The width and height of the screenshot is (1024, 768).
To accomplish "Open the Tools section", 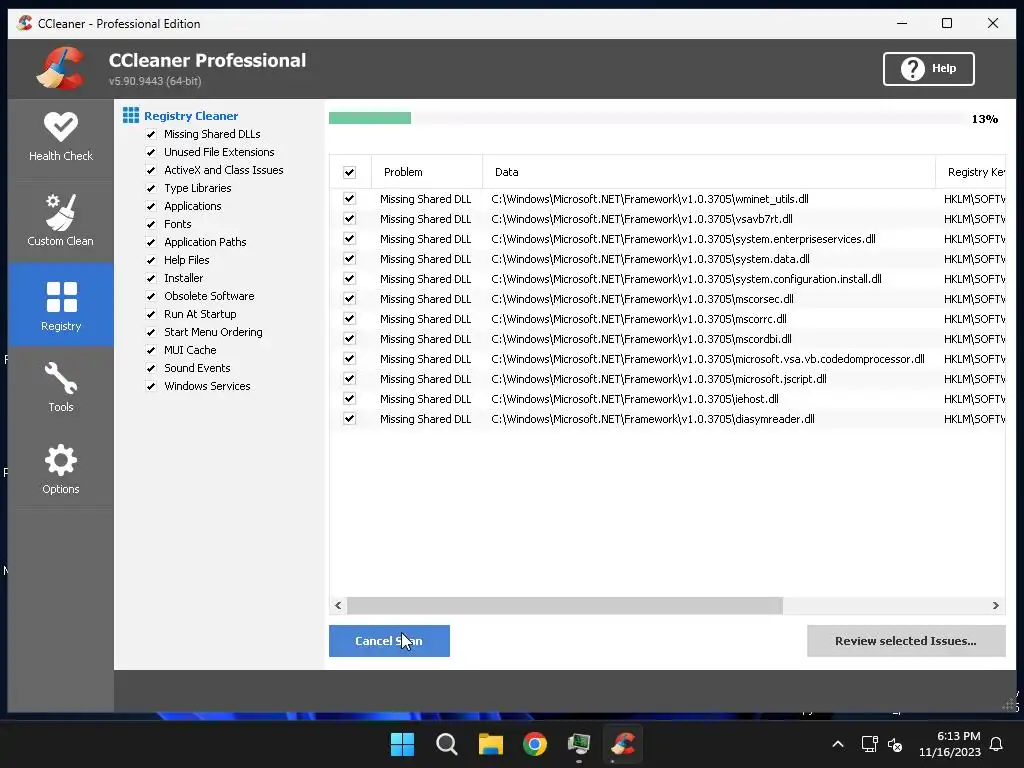I will pos(61,387).
